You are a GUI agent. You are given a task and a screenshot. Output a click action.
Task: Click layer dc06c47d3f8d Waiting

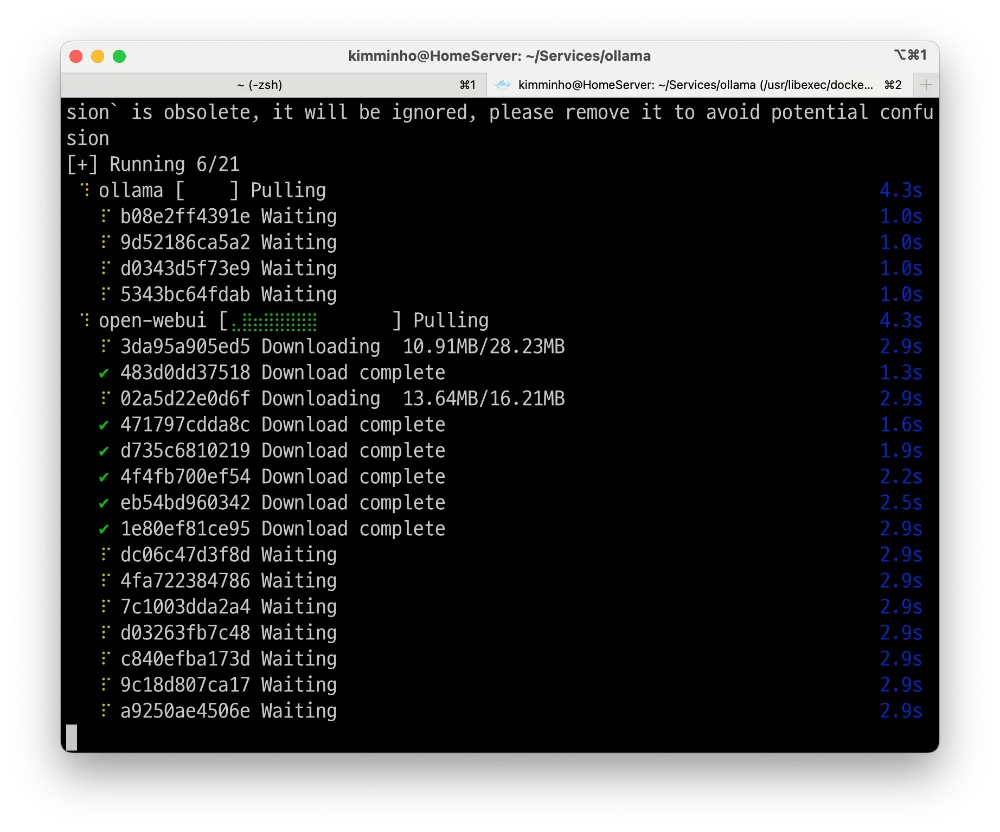point(228,555)
